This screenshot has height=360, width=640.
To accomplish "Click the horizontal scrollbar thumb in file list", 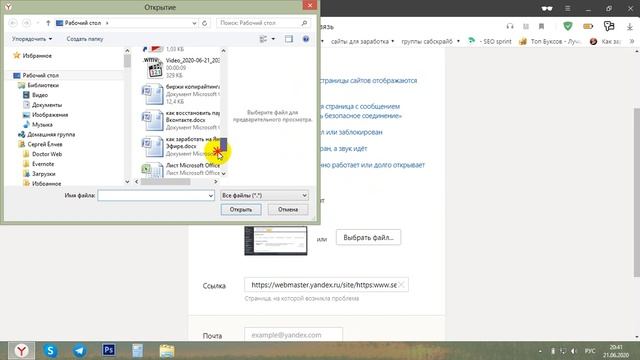I will coord(165,182).
